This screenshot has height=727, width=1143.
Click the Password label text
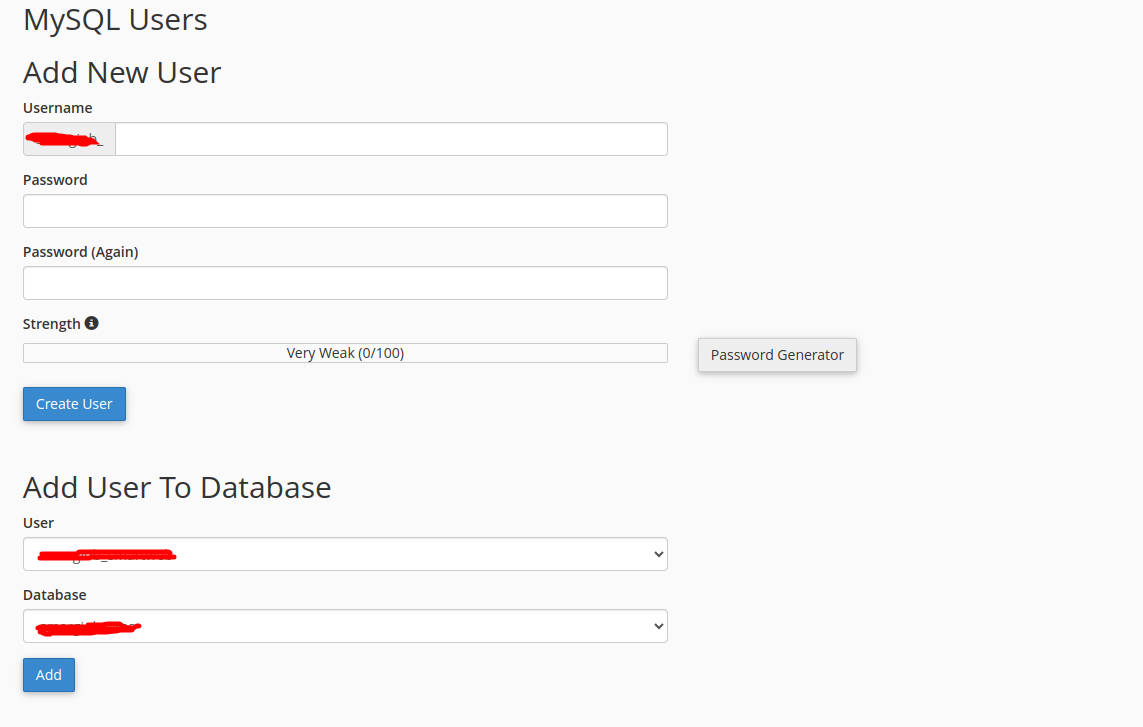[55, 180]
